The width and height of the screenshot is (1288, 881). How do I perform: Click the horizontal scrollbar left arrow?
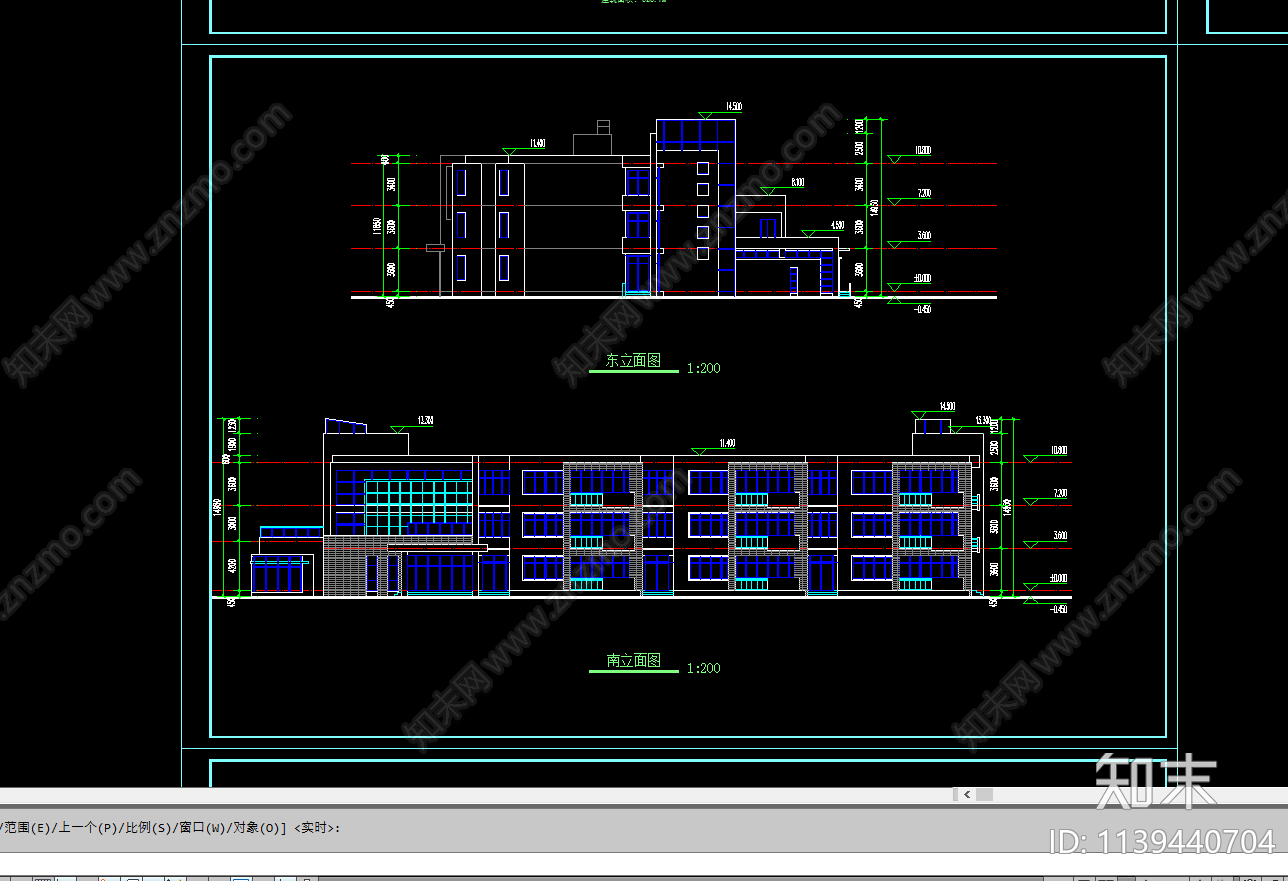[x=966, y=795]
